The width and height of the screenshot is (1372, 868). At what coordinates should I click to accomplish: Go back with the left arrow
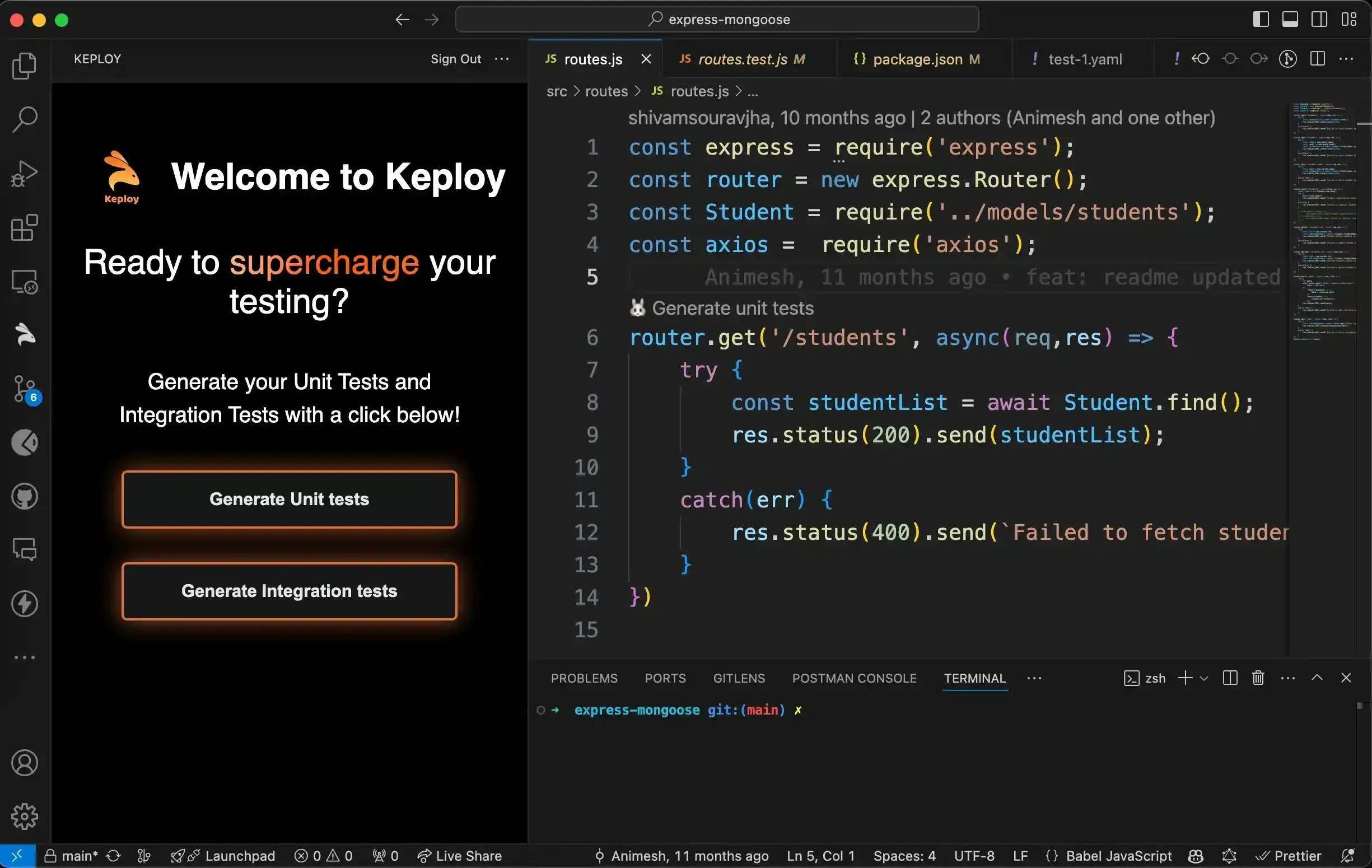(x=402, y=20)
